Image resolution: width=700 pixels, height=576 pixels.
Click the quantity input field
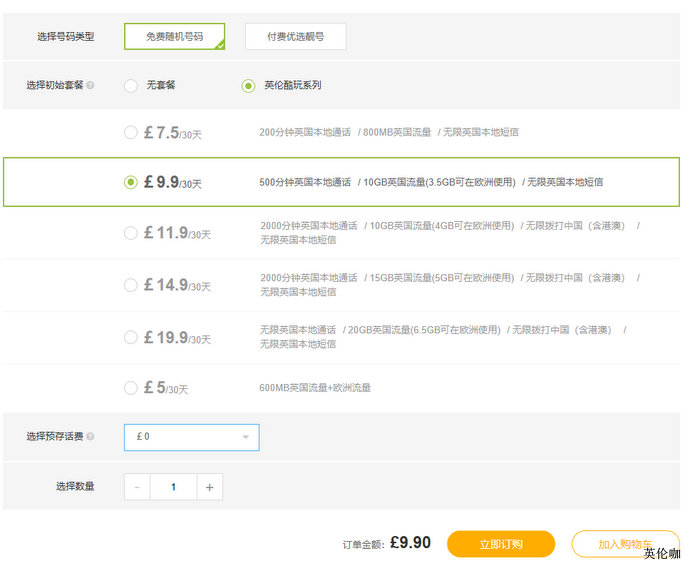coord(173,487)
